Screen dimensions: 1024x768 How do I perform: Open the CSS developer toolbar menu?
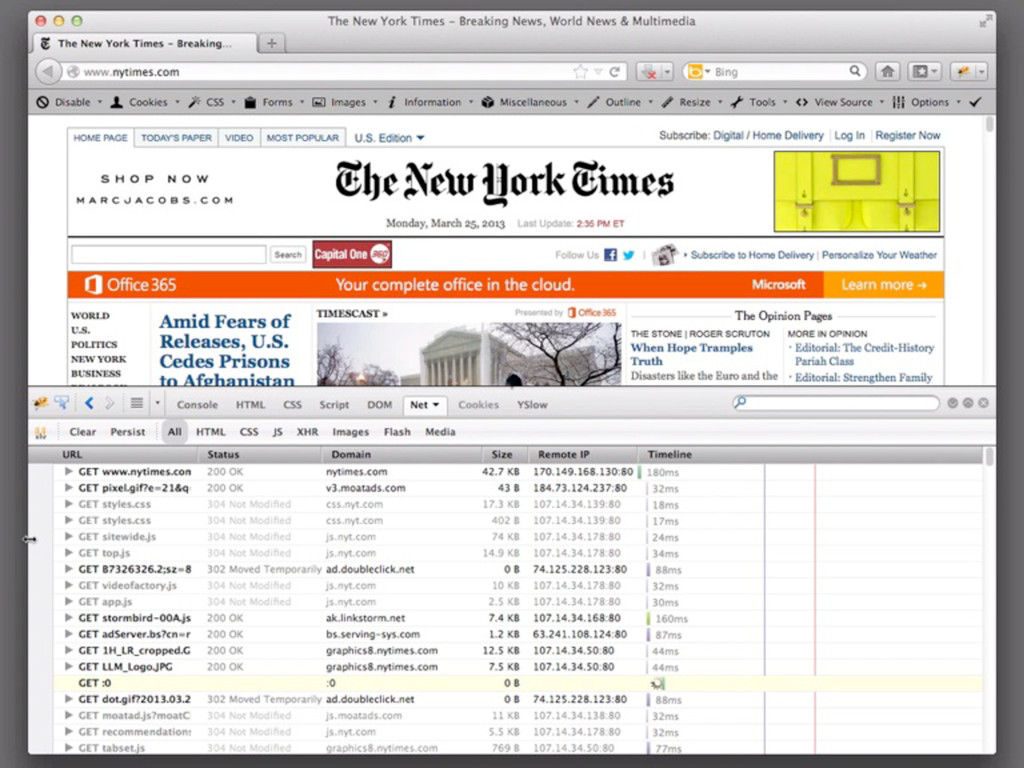point(212,102)
